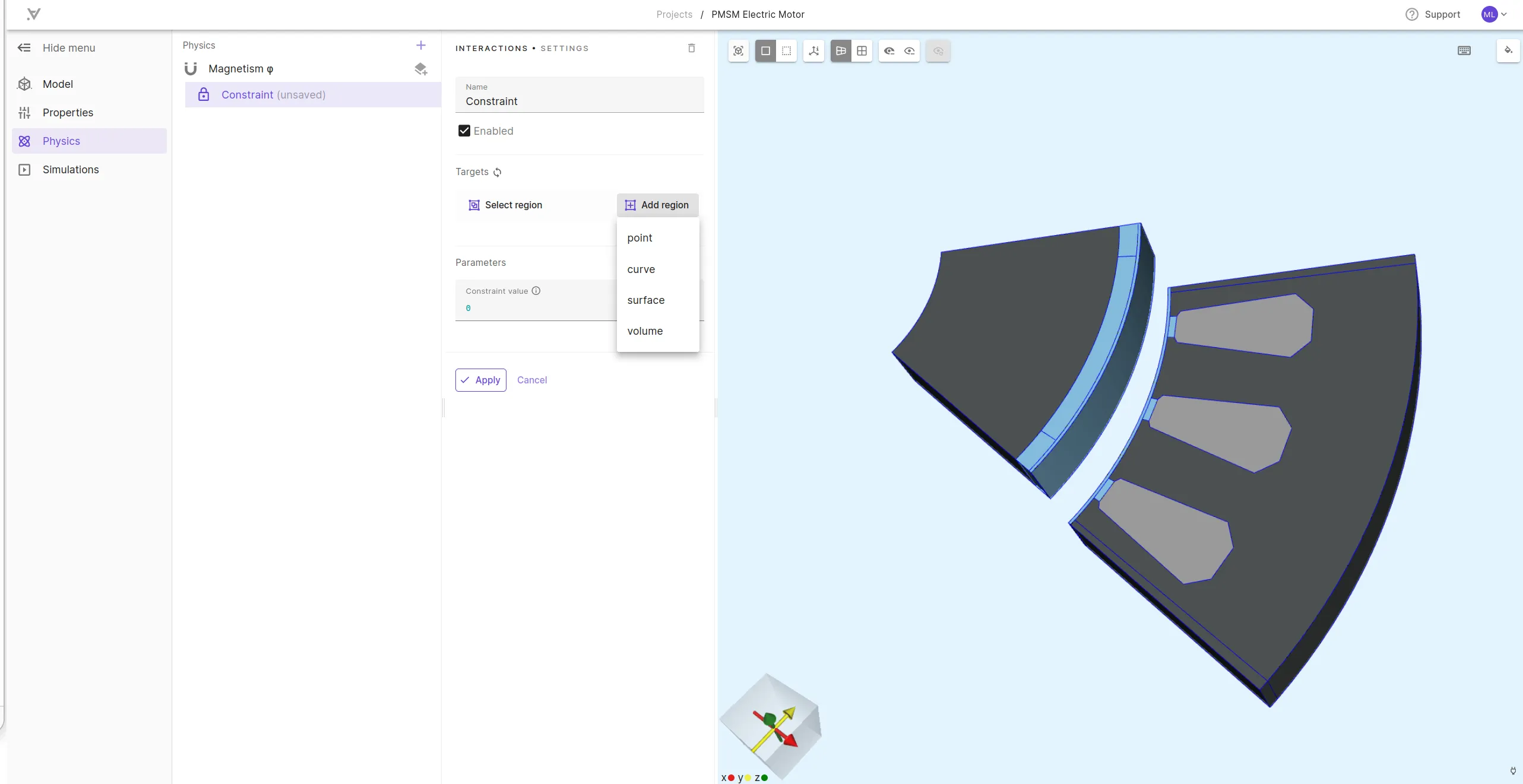
Task: Select the Magnetism φ tree item
Action: click(240, 69)
